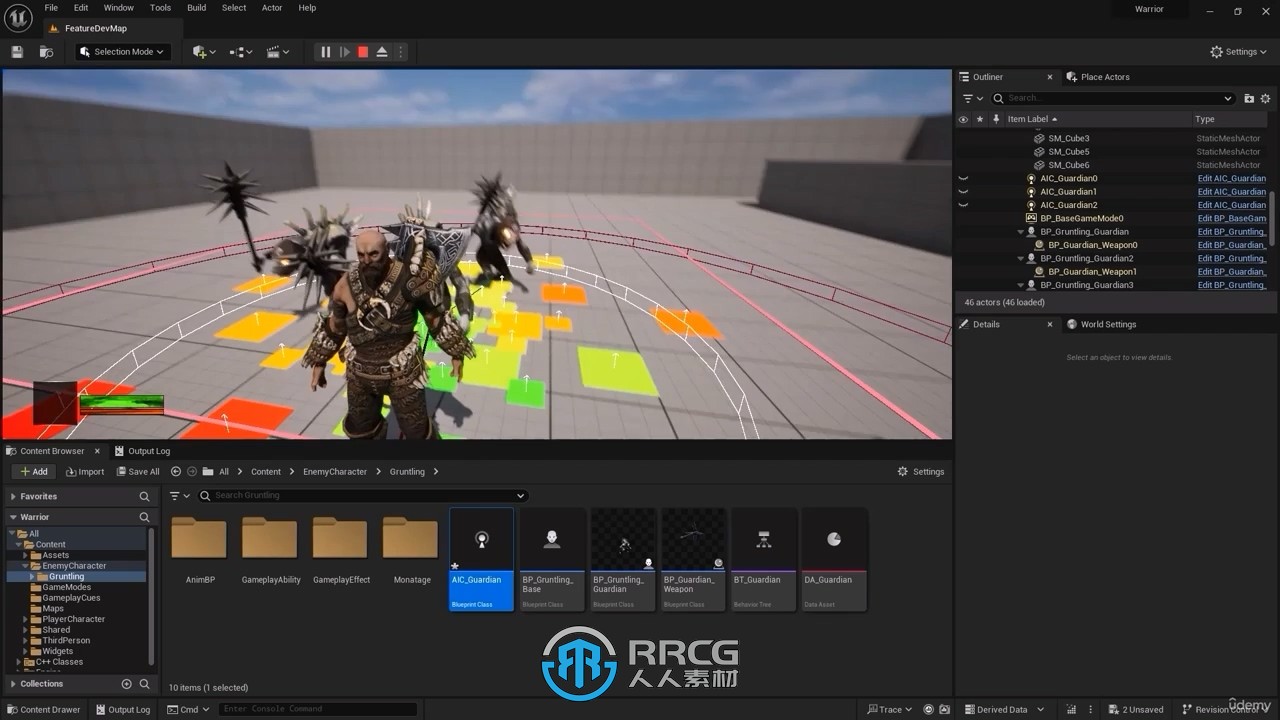Image resolution: width=1280 pixels, height=720 pixels.
Task: Search inside the Favorites section
Action: tap(144, 497)
